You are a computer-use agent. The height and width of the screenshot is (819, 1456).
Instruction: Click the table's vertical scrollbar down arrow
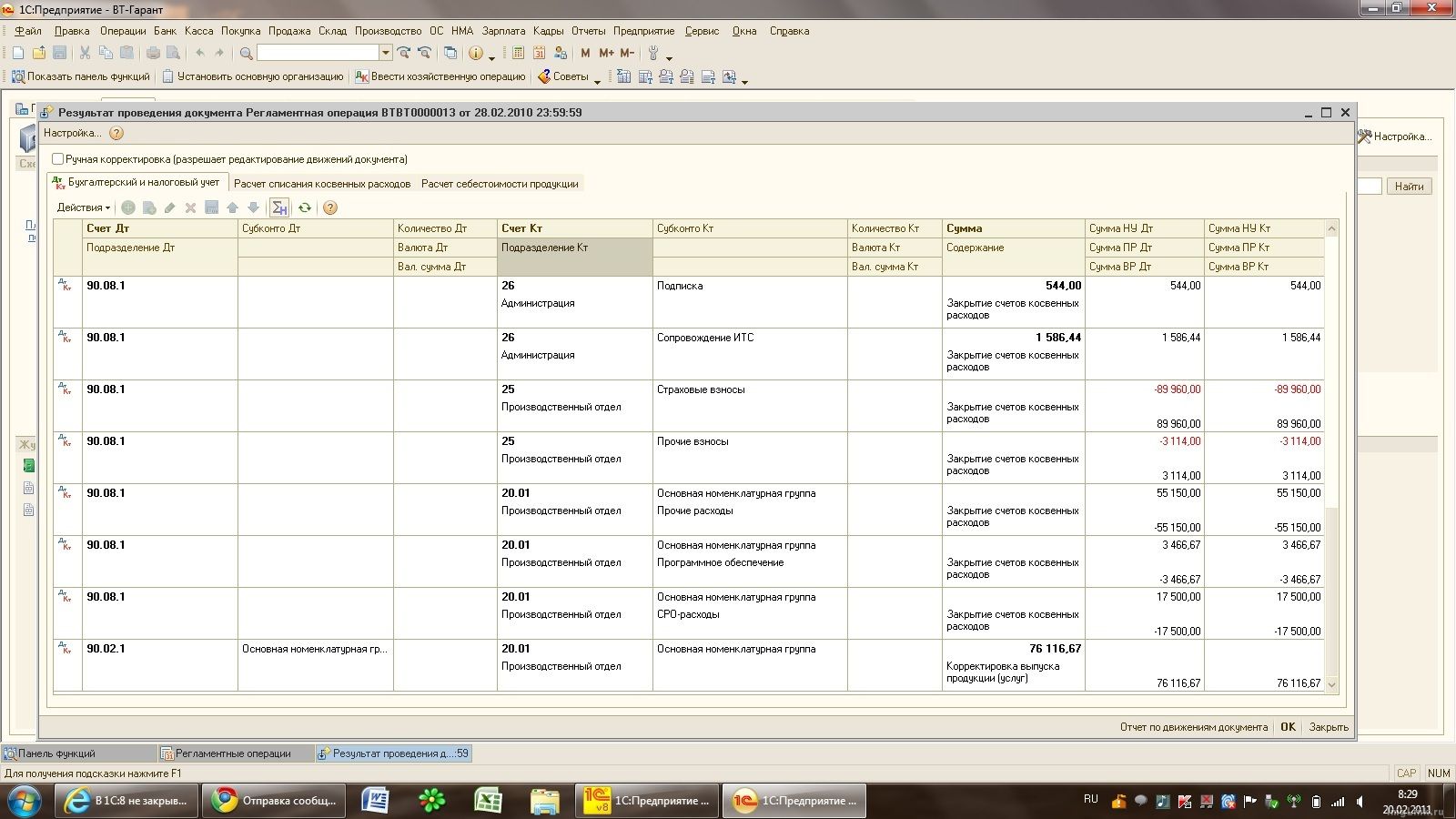(1332, 684)
